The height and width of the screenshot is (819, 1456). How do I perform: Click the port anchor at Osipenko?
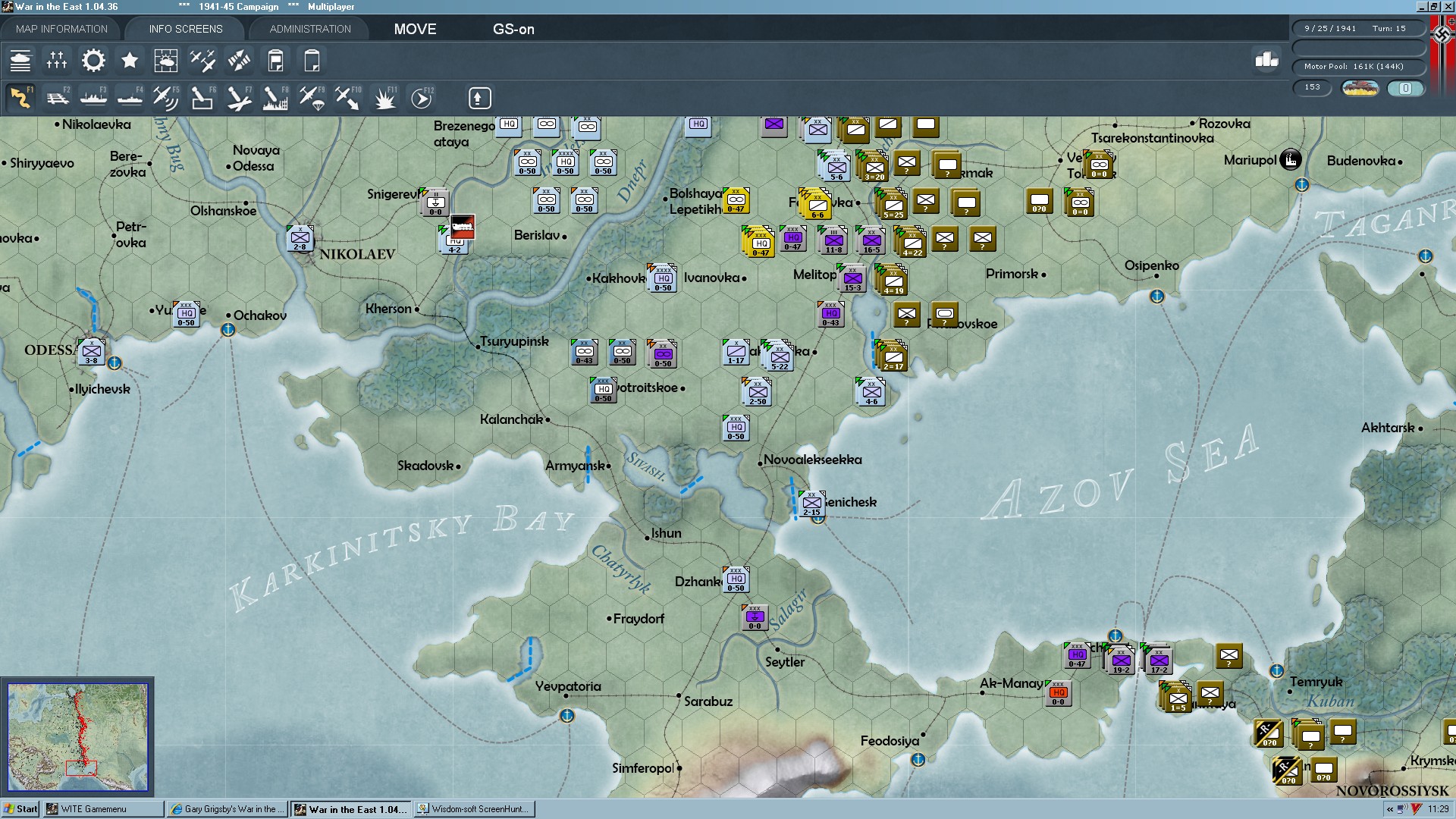[1156, 297]
